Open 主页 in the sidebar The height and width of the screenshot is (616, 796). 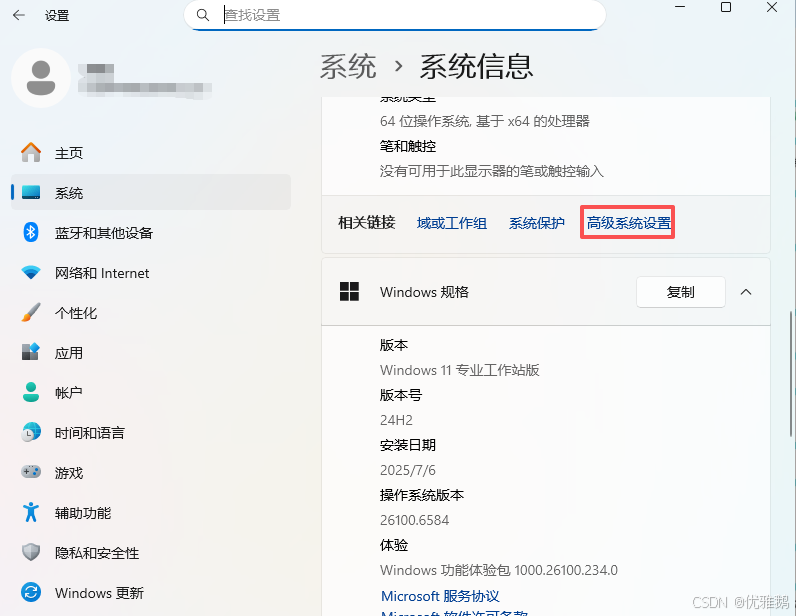pos(151,152)
